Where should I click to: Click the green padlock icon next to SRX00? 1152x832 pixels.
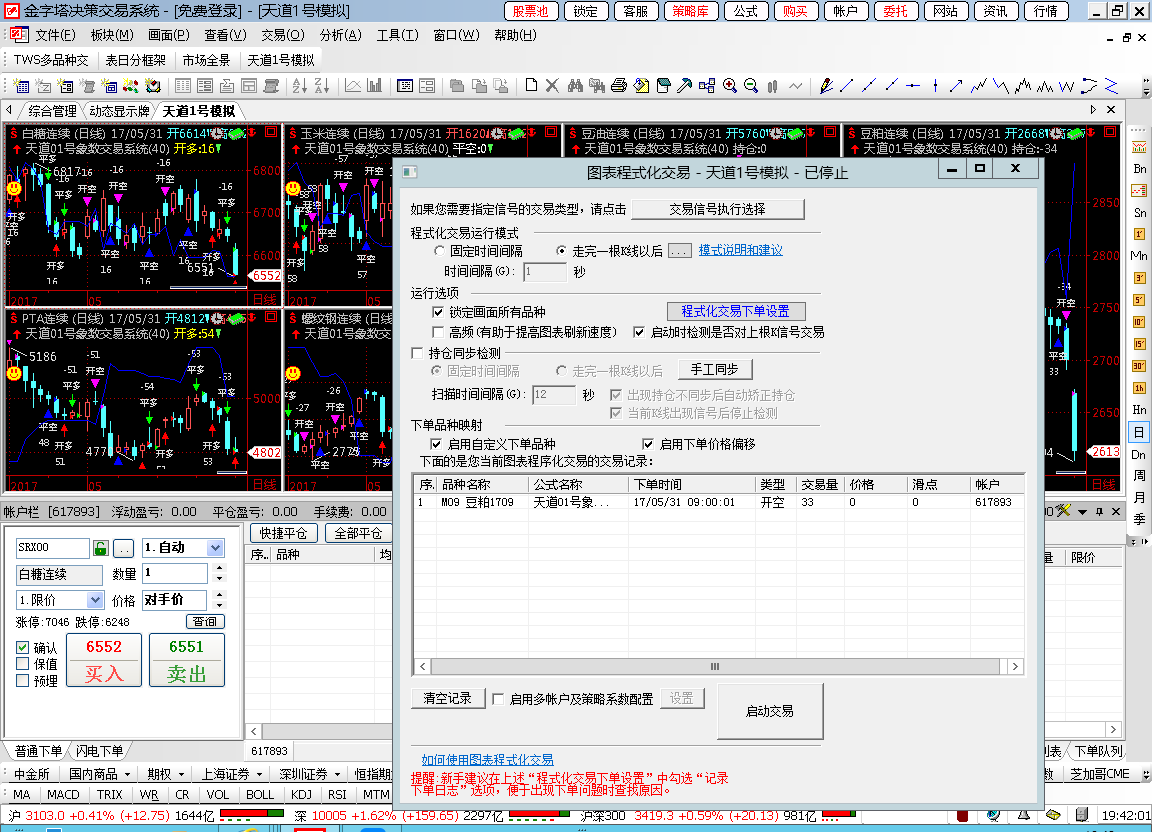[x=101, y=548]
